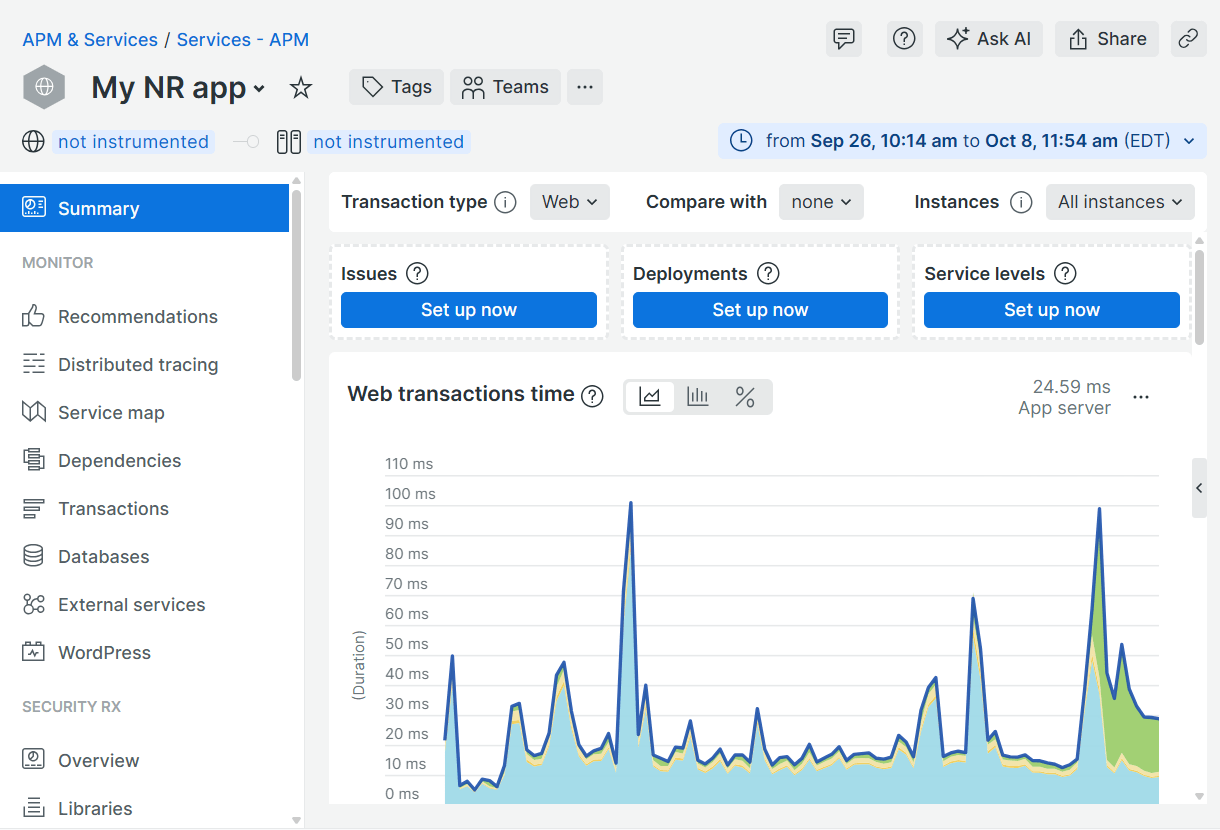The height and width of the screenshot is (830, 1220).
Task: Go to Distributed tracing
Action: (138, 365)
